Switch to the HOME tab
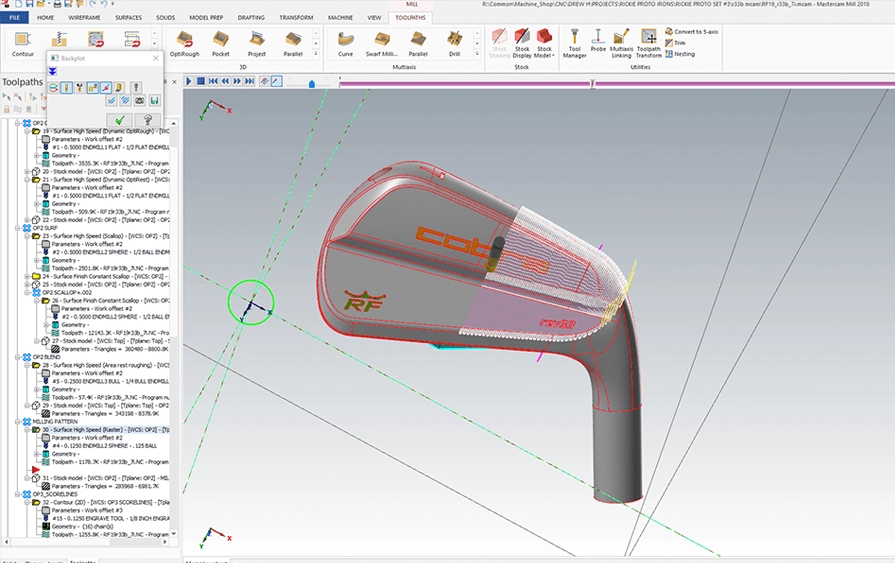This screenshot has height=563, width=895. tap(45, 18)
